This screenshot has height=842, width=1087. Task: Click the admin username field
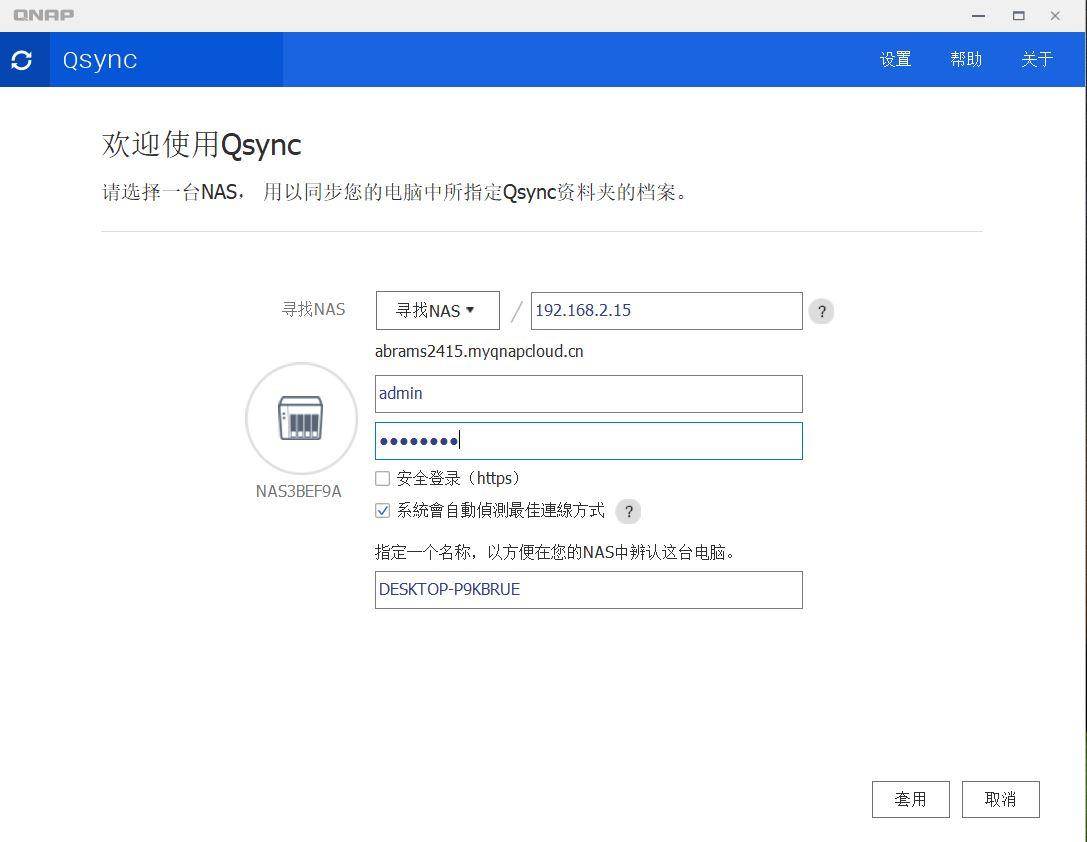click(588, 393)
